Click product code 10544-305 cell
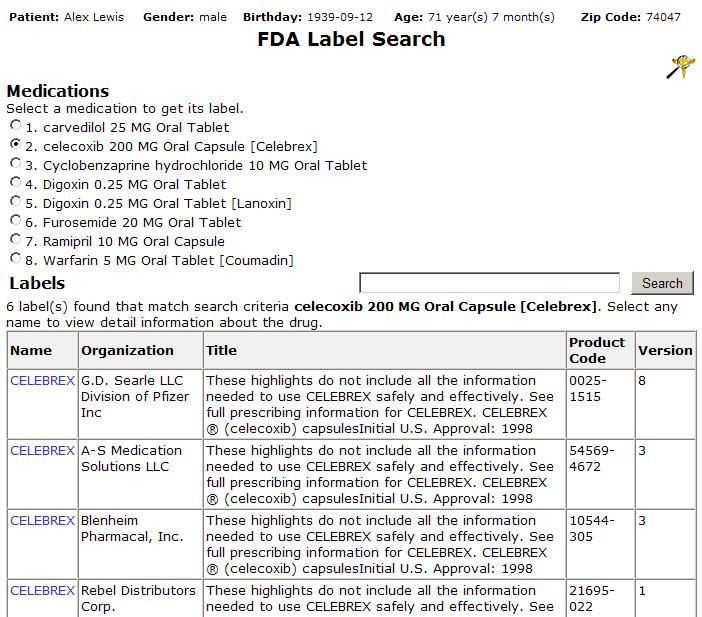The width and height of the screenshot is (702, 617). tap(600, 544)
